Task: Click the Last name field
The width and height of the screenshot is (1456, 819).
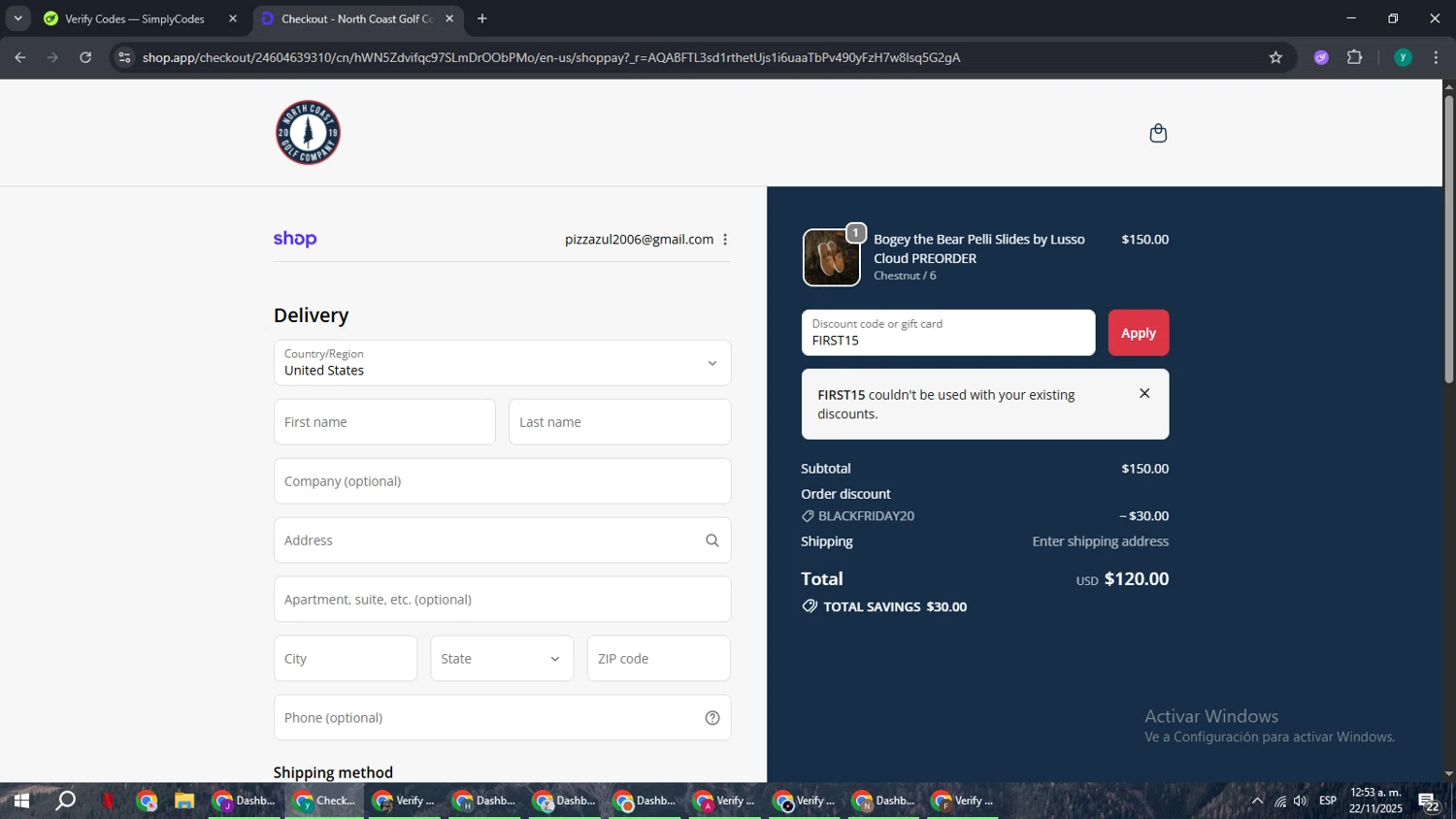Action: (619, 422)
